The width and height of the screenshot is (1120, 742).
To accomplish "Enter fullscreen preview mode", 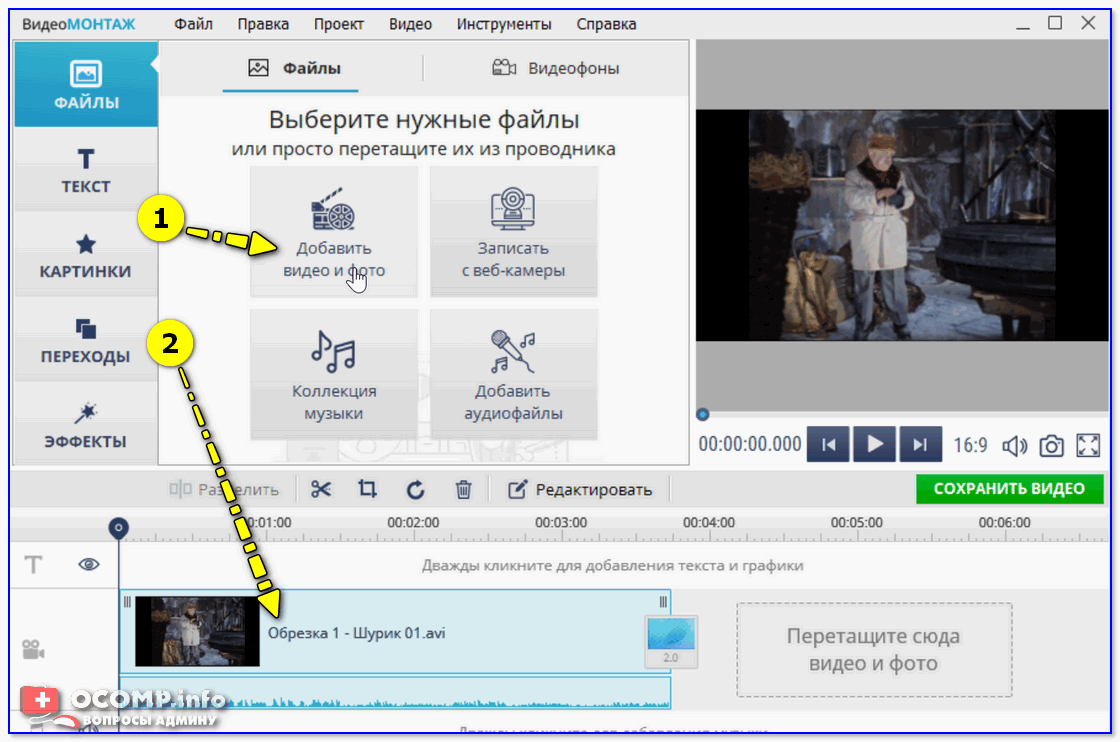I will [1088, 446].
